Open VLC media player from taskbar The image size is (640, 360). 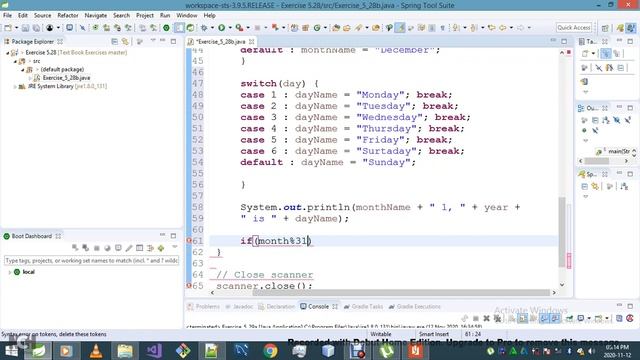[96, 351]
